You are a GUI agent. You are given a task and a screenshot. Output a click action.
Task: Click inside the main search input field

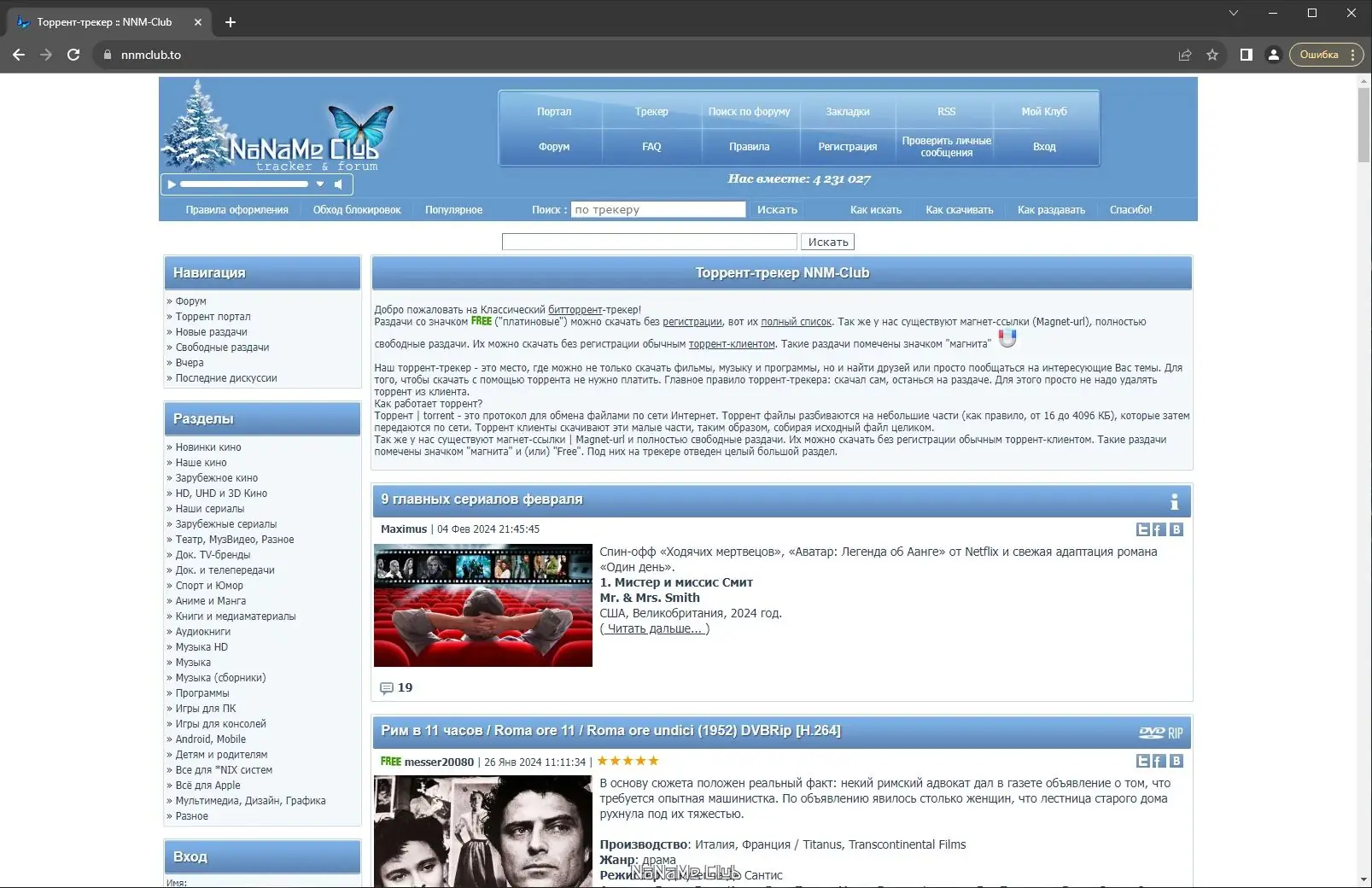pos(649,242)
